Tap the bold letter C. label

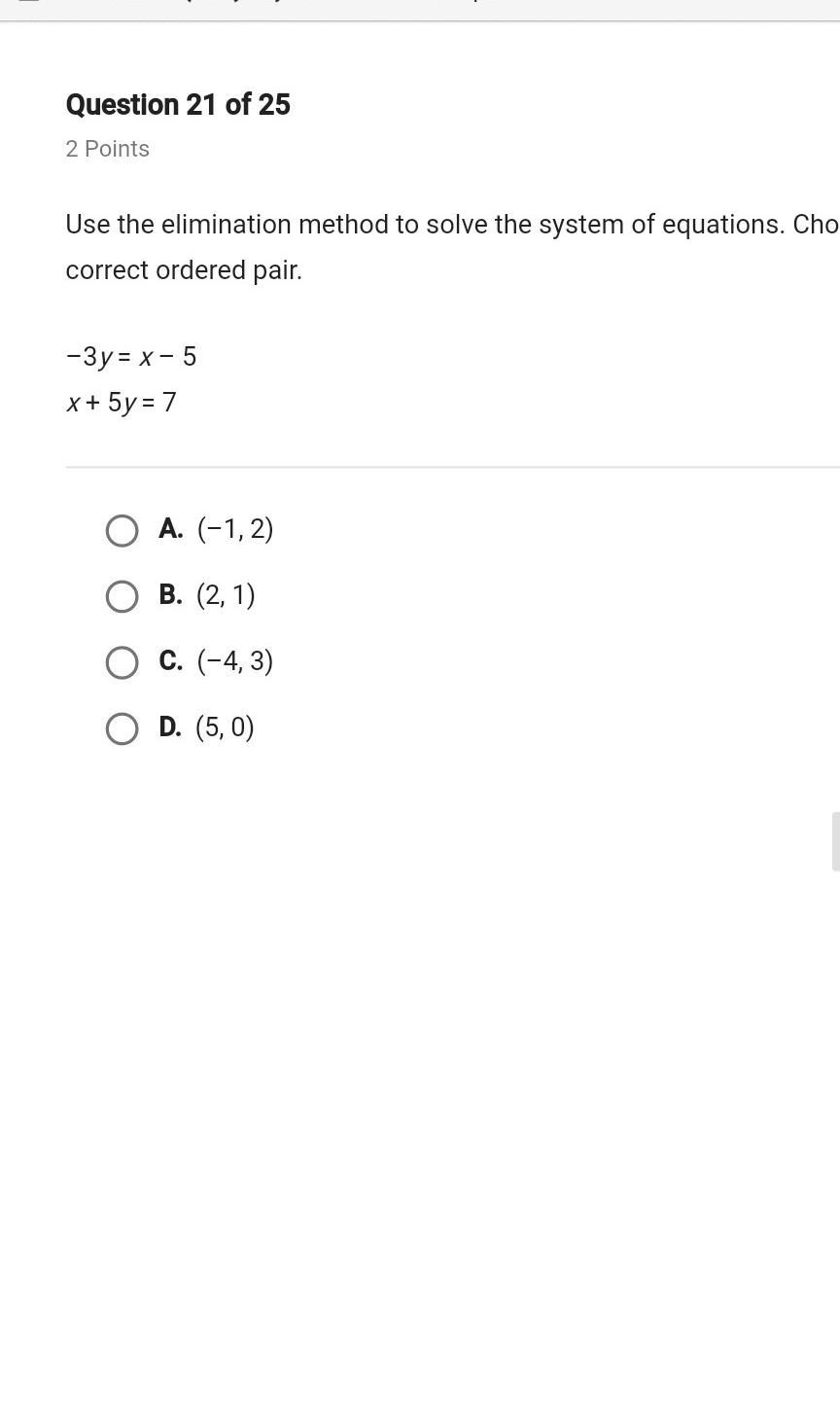coord(171,660)
